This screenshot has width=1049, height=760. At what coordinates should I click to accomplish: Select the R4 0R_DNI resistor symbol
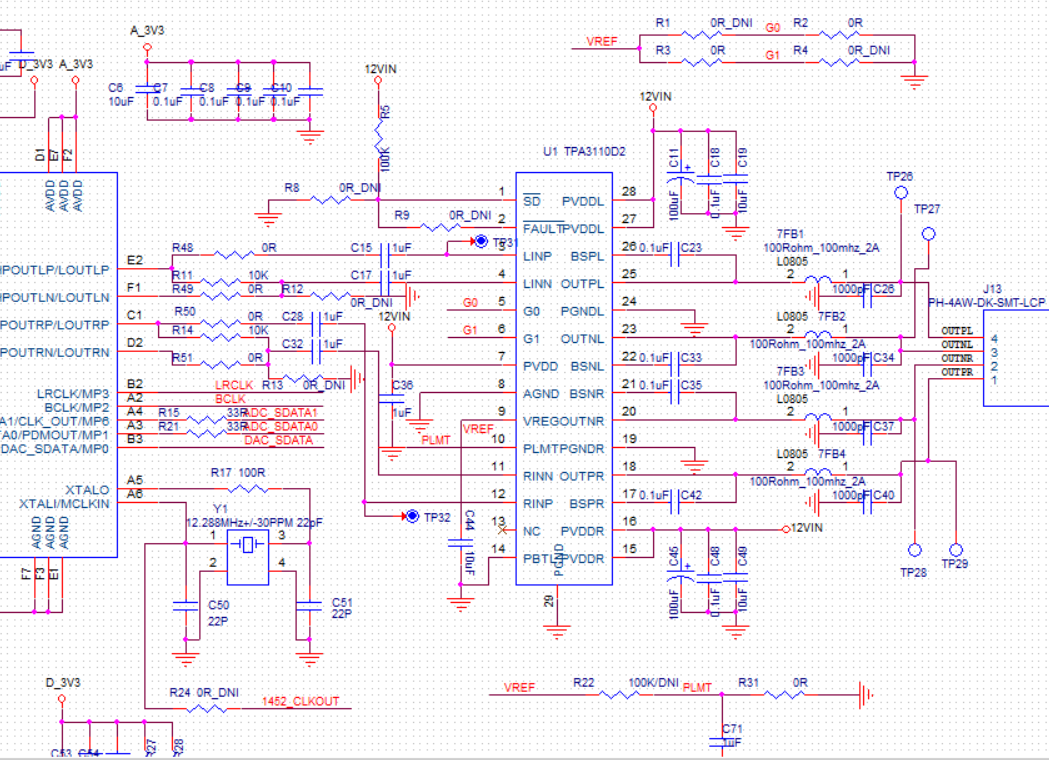[x=839, y=62]
